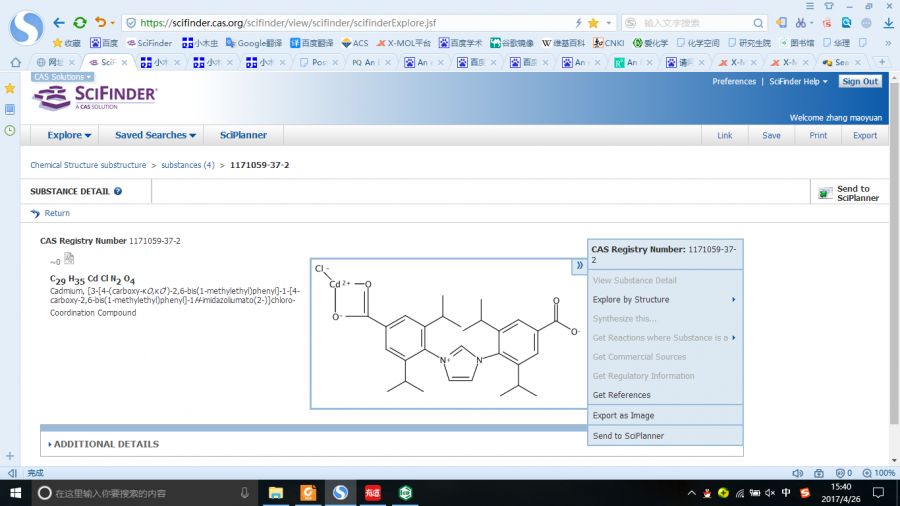Open the Windows Start menu
900x506 pixels.
tap(15, 493)
